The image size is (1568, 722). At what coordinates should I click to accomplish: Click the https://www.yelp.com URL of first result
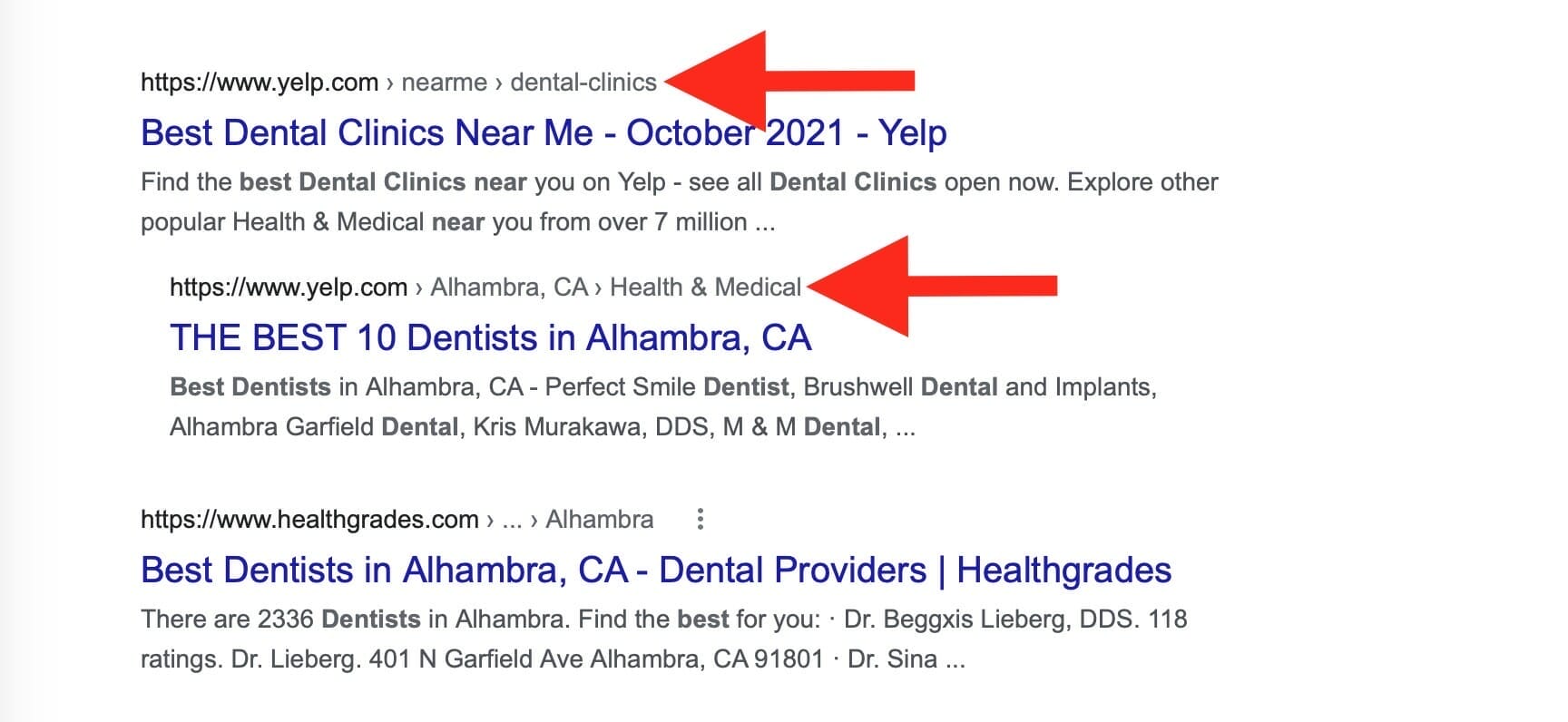point(258,83)
